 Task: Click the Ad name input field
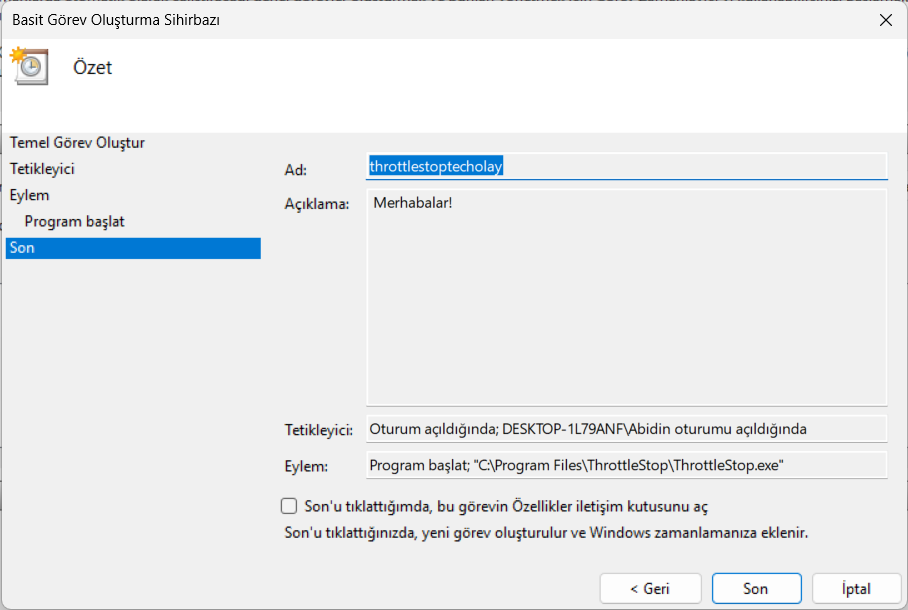[x=627, y=166]
